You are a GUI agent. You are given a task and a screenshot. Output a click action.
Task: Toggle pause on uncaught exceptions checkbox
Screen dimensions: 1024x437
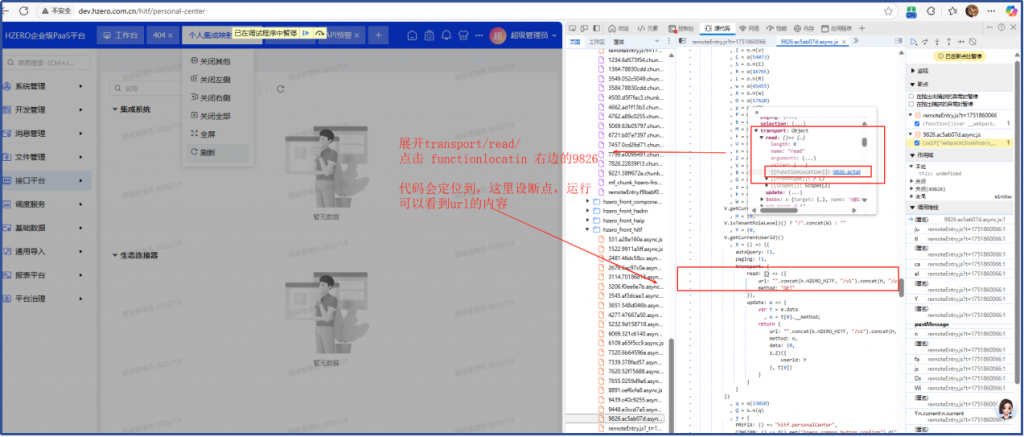pyautogui.click(x=912, y=96)
